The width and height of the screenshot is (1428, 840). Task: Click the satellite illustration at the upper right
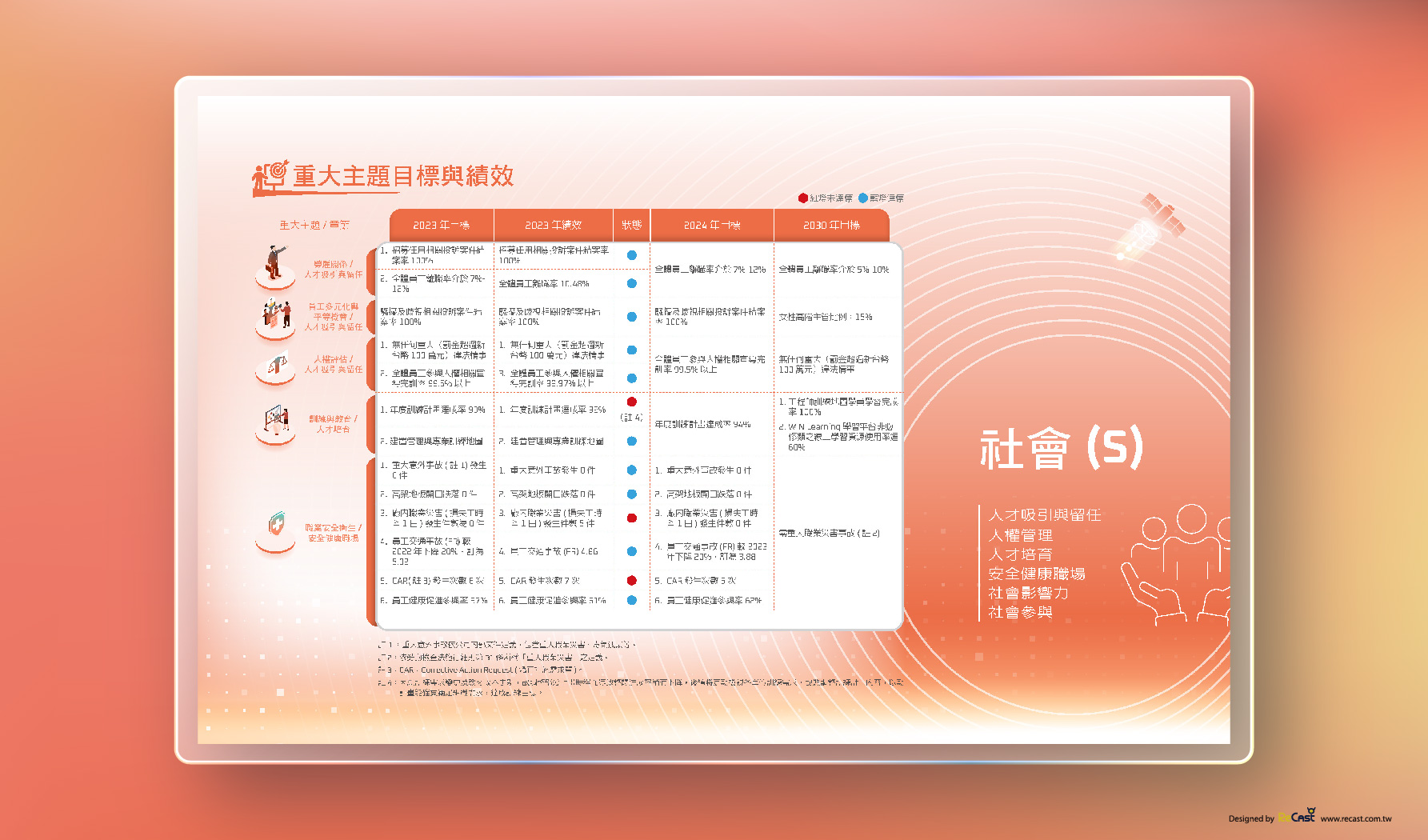(x=1150, y=226)
